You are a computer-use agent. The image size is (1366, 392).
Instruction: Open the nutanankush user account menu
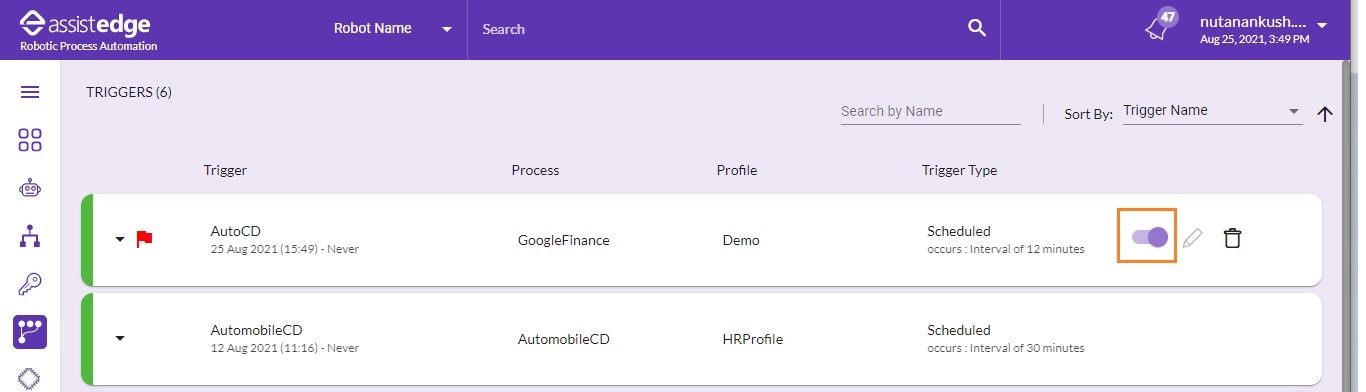coord(1264,29)
